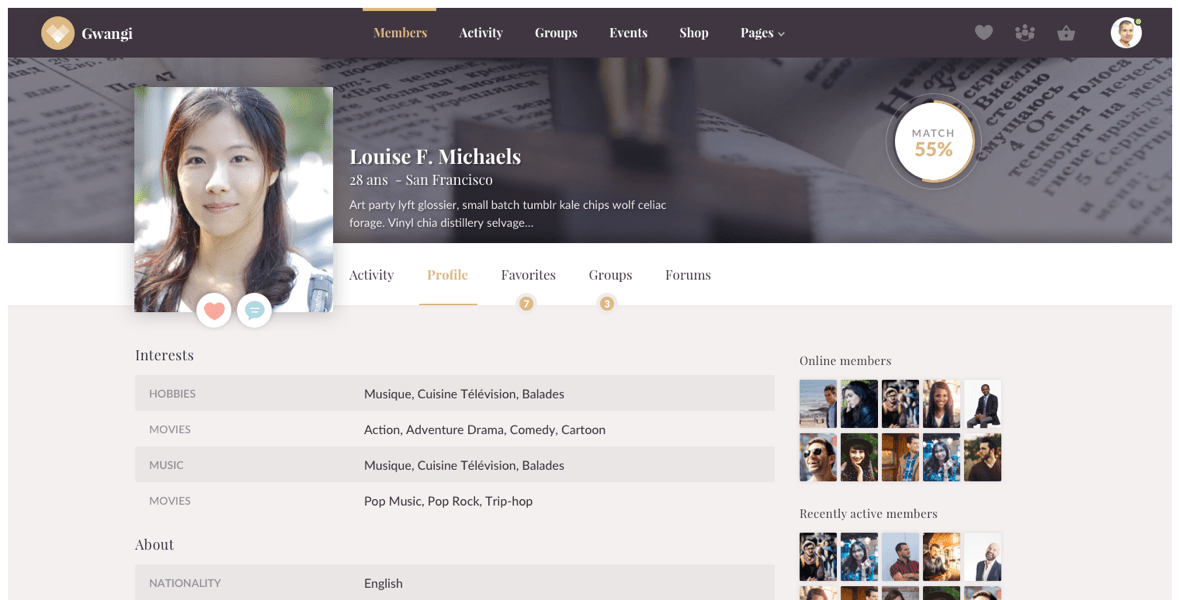Open the shopping basket icon

(1066, 33)
